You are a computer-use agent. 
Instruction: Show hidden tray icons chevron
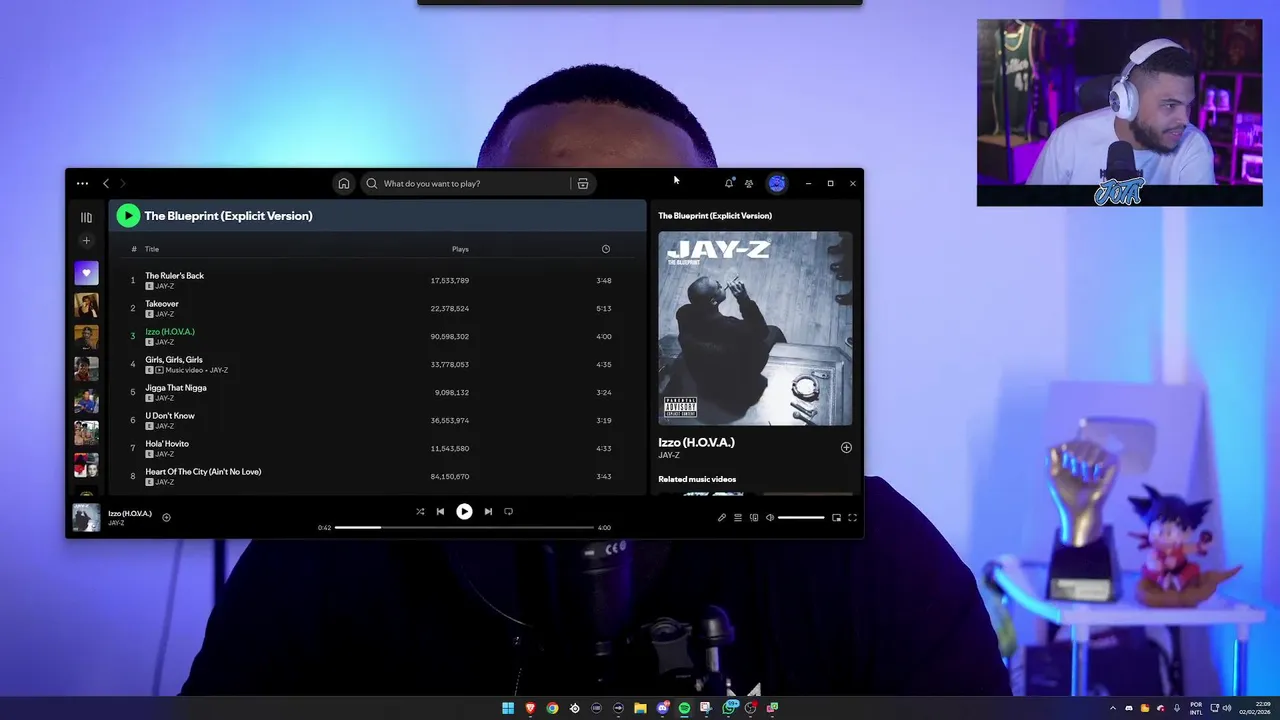(1113, 708)
